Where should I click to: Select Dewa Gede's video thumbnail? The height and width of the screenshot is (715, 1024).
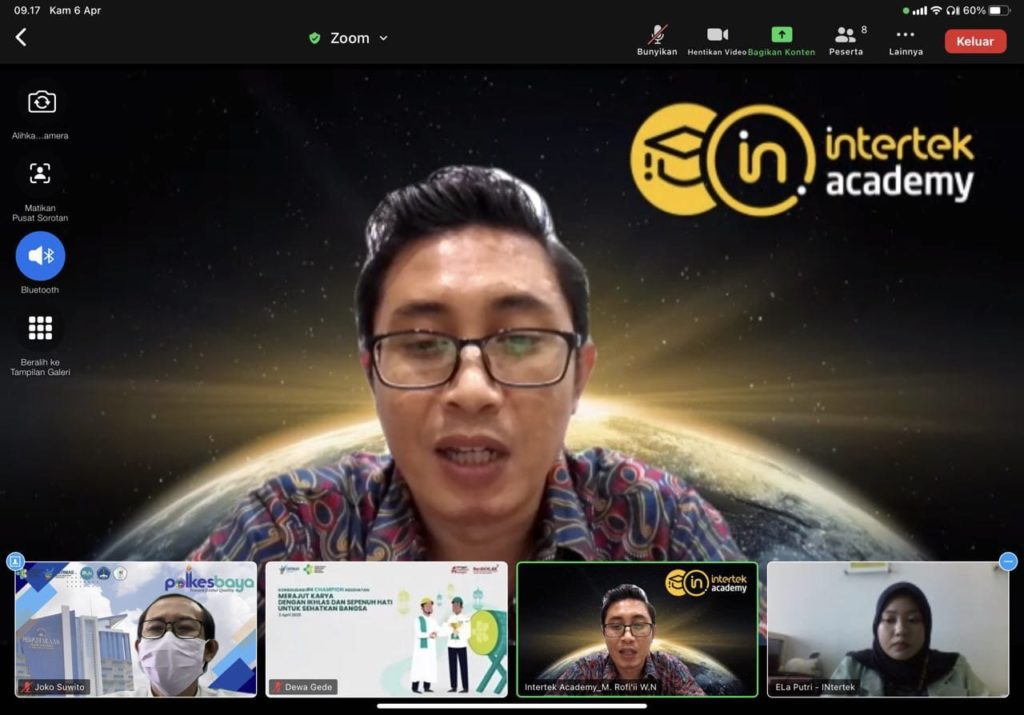387,629
